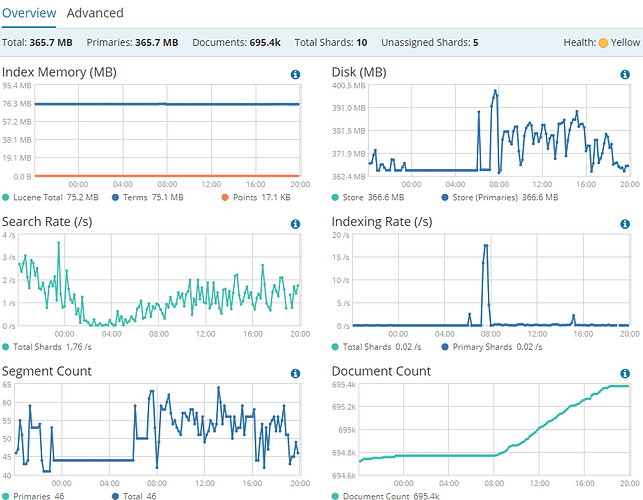The image size is (643, 500).
Task: Open info icon for Index Memory chart
Action: click(295, 75)
